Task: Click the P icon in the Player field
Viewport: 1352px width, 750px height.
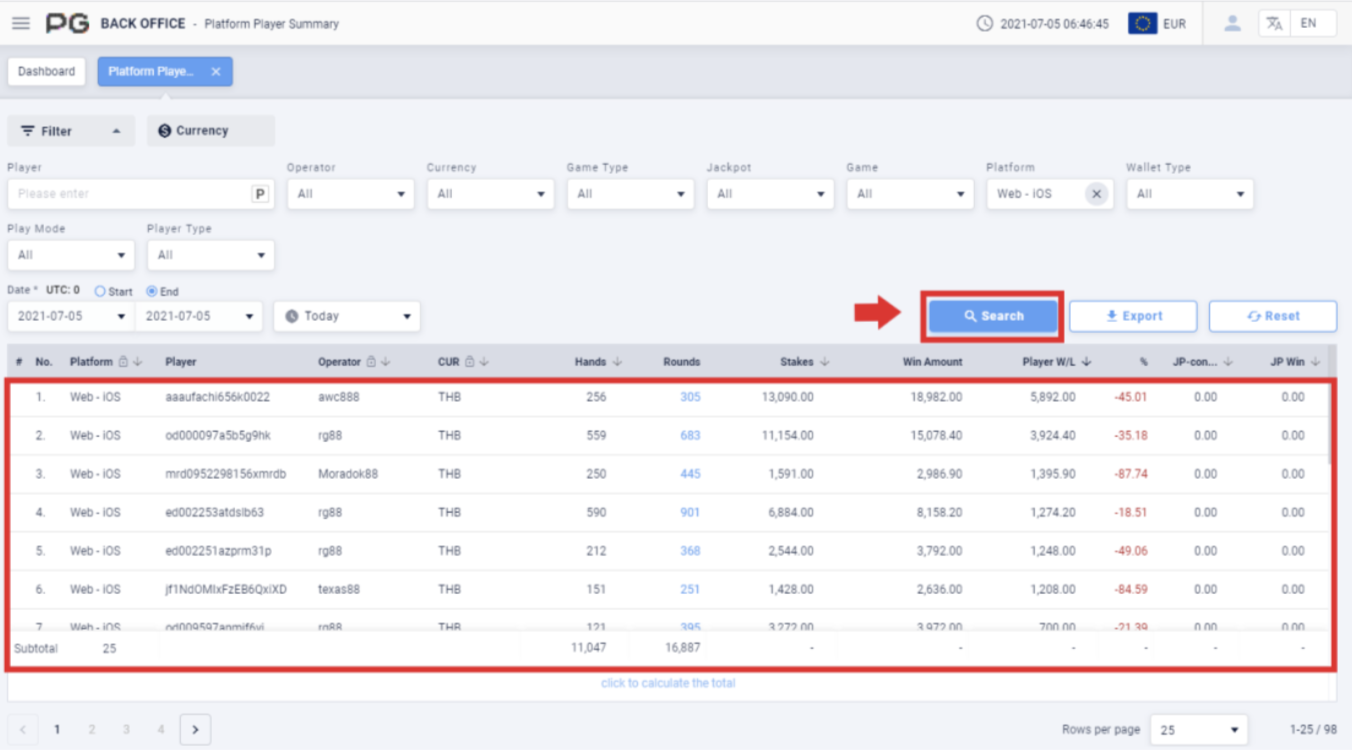Action: point(259,193)
